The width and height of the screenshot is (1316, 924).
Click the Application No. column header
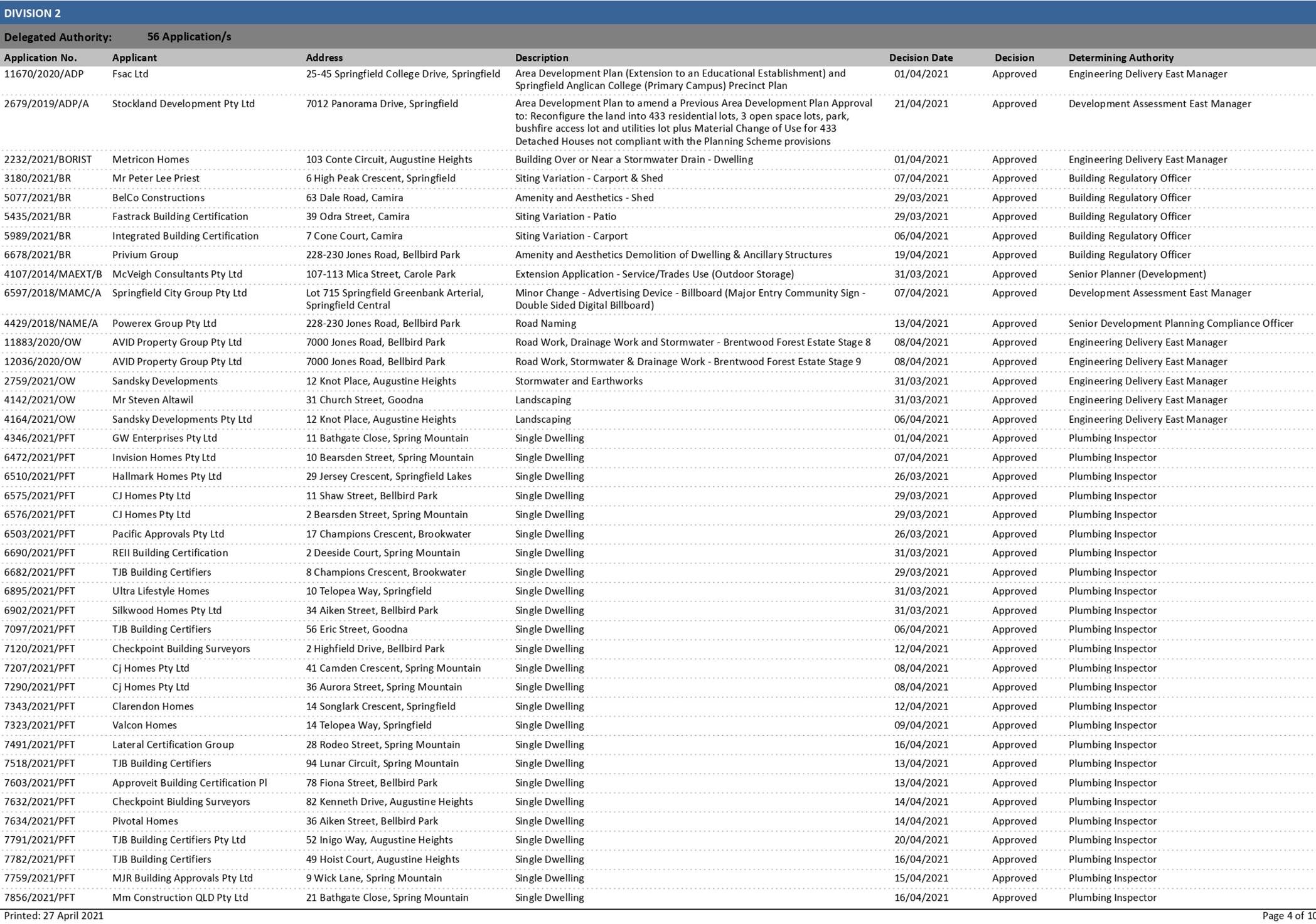click(x=40, y=58)
